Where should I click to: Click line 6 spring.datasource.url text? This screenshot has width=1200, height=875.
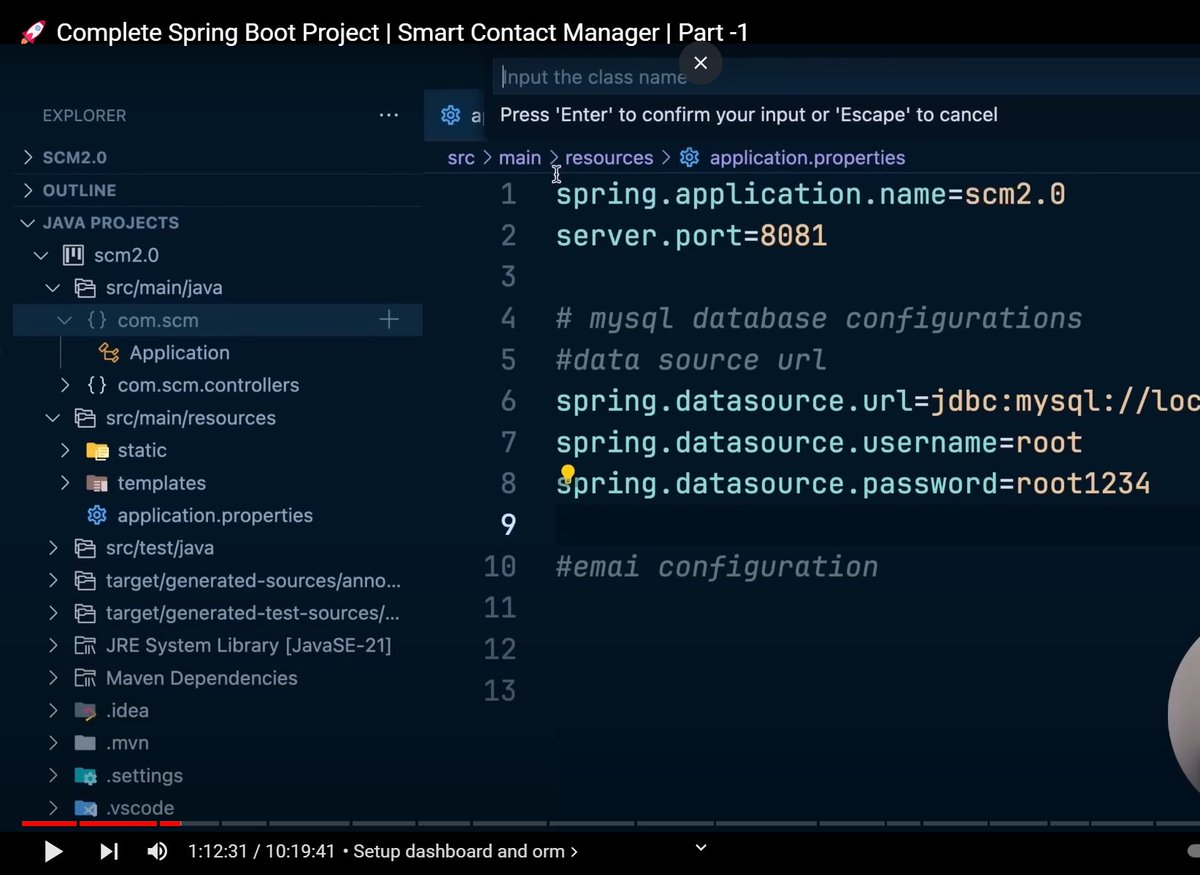click(x=878, y=402)
